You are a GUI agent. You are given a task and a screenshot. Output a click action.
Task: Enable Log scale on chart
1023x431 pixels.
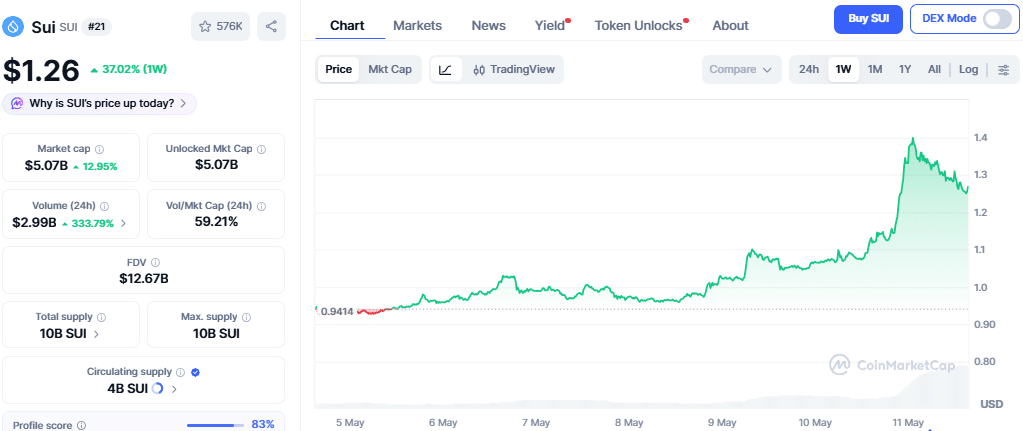[968, 69]
